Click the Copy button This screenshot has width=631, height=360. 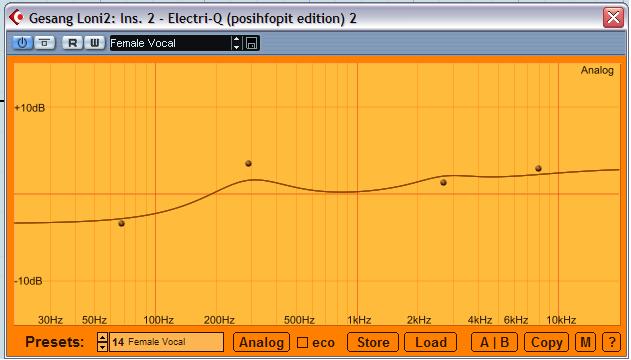[546, 342]
